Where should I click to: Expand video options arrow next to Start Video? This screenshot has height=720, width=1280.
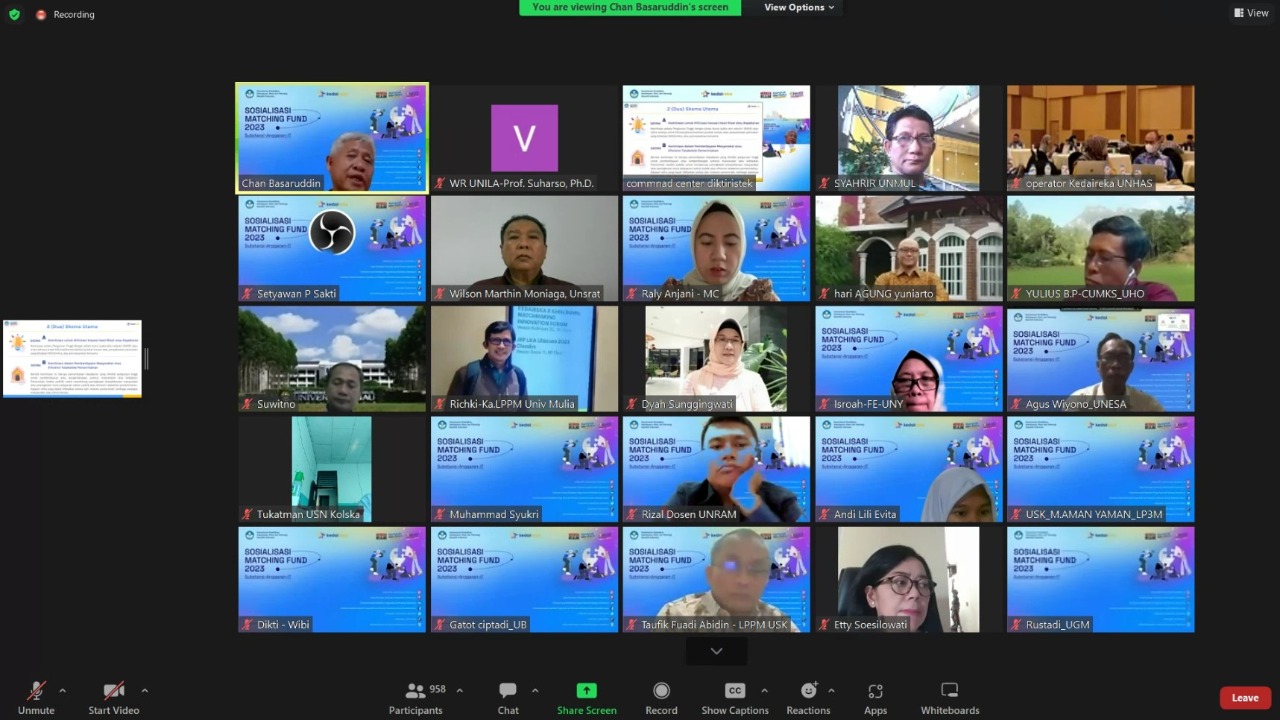click(144, 691)
